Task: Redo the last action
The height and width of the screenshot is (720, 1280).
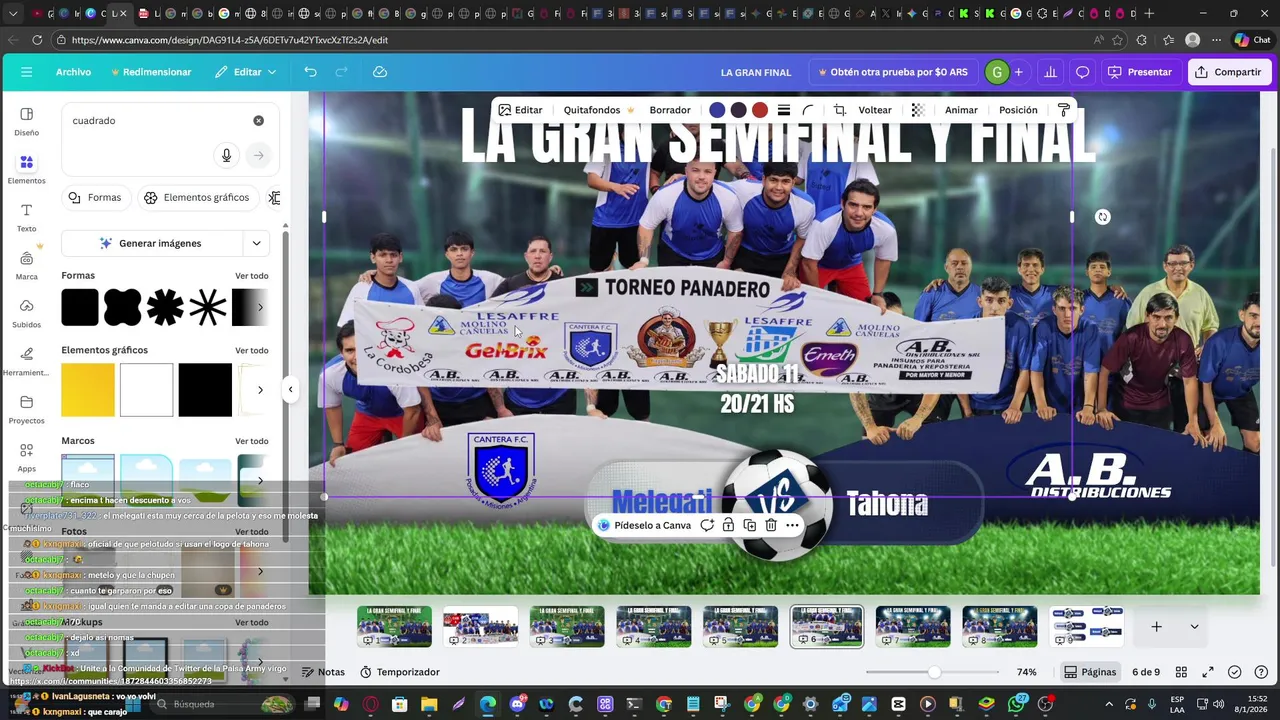Action: (x=341, y=72)
